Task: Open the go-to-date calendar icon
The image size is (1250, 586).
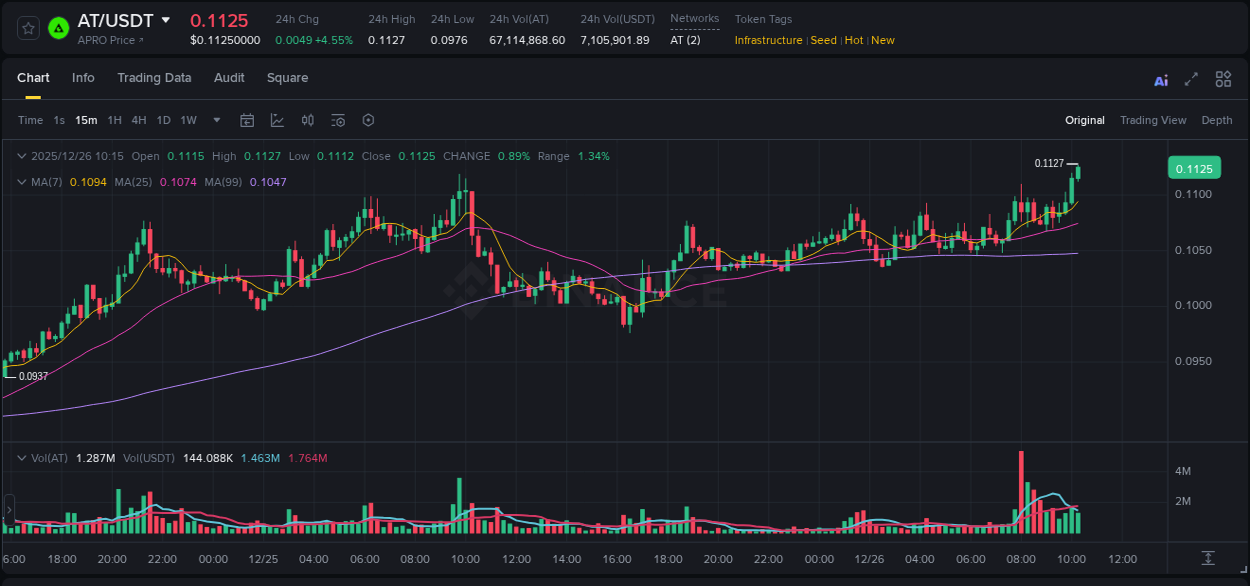Action: click(x=247, y=120)
